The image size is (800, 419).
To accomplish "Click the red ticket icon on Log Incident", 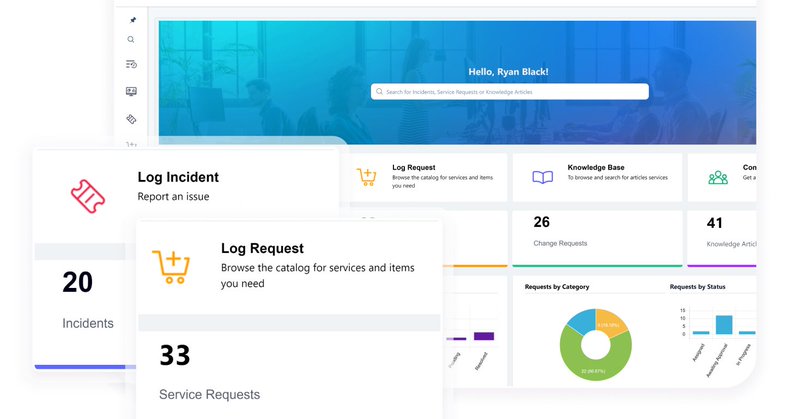I will (88, 196).
